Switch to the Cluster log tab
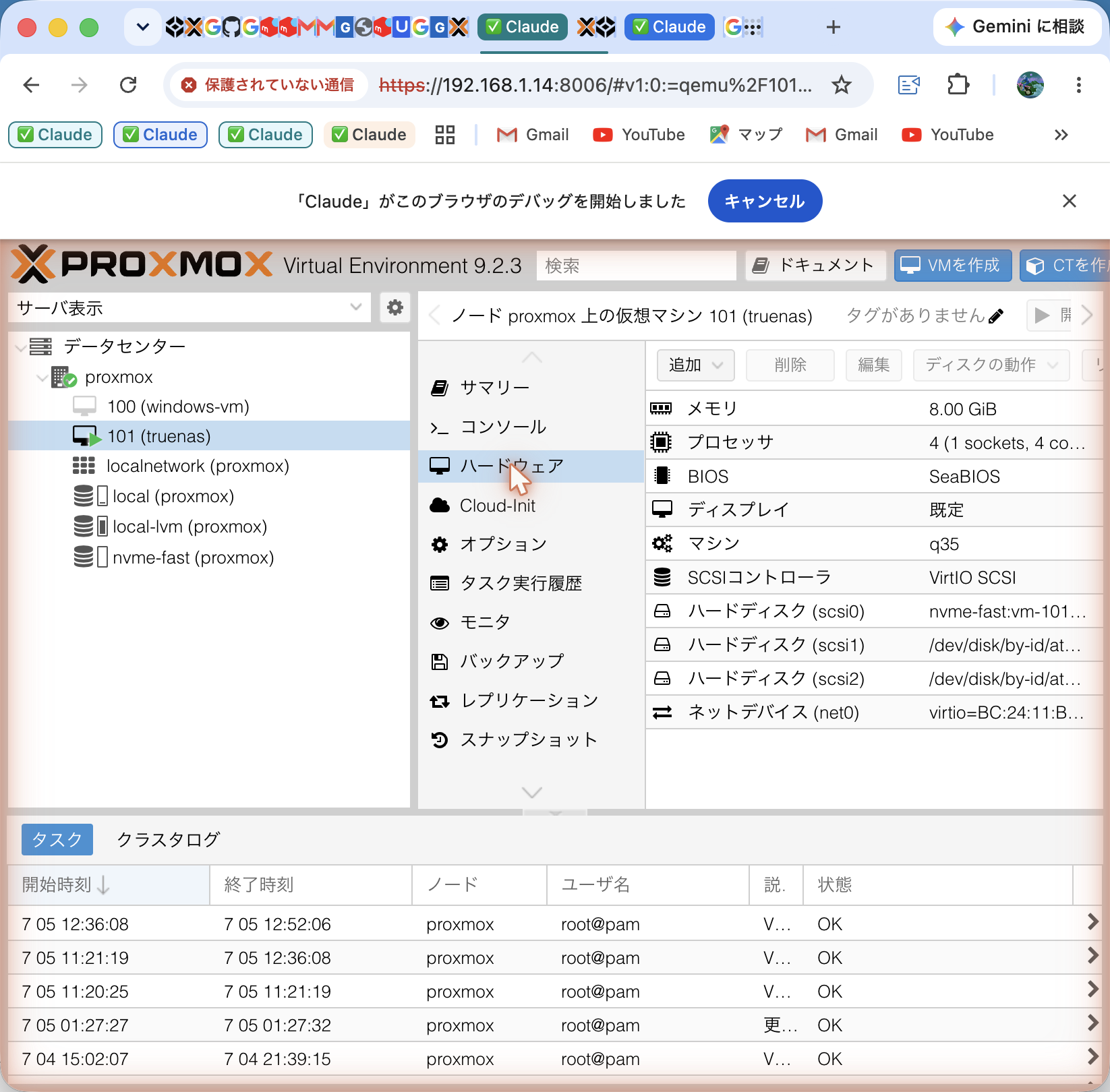The width and height of the screenshot is (1110, 1092). pos(169,839)
